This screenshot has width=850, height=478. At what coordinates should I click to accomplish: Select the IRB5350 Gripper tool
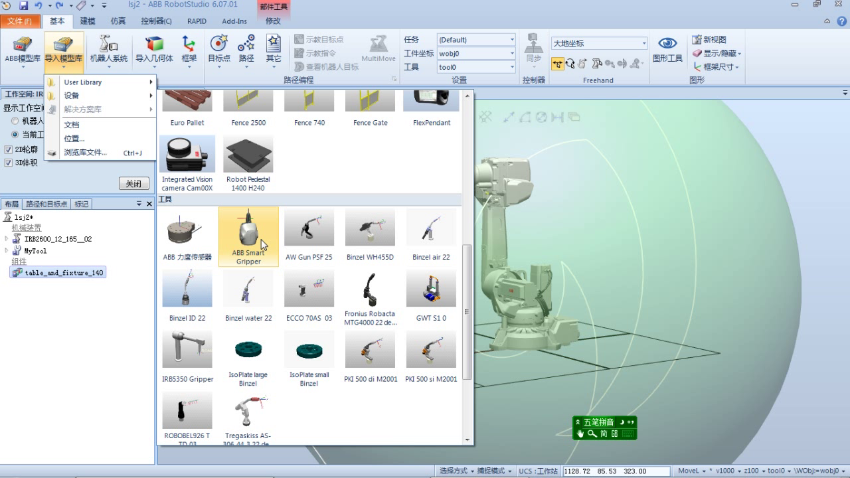[187, 358]
